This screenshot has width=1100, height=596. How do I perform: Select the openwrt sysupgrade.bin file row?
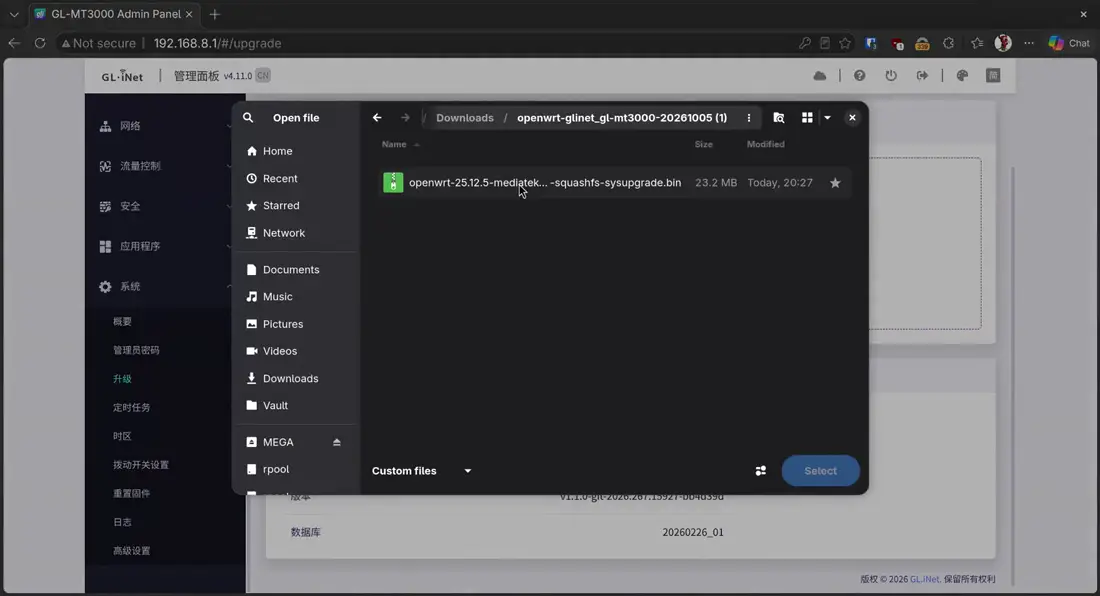click(x=614, y=183)
